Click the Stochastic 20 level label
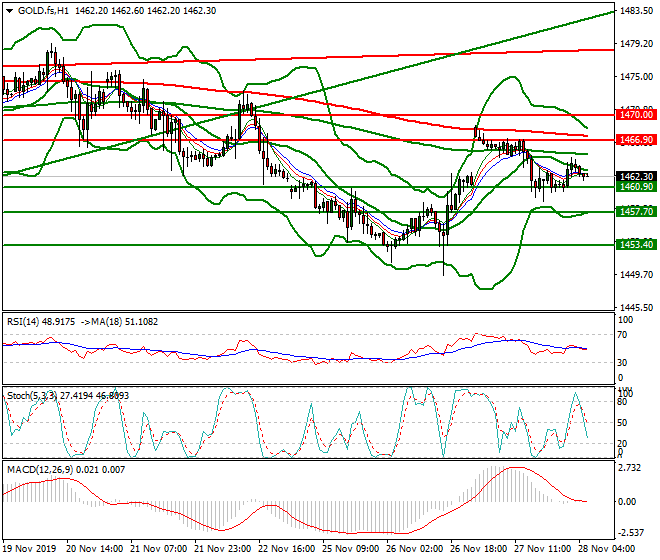Viewport: 660px width, 560px height. tap(623, 443)
